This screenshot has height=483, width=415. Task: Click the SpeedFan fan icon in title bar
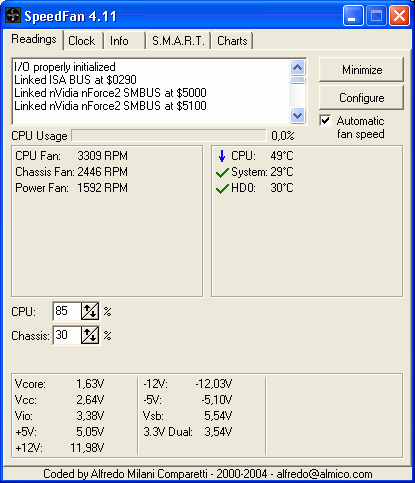(x=13, y=15)
